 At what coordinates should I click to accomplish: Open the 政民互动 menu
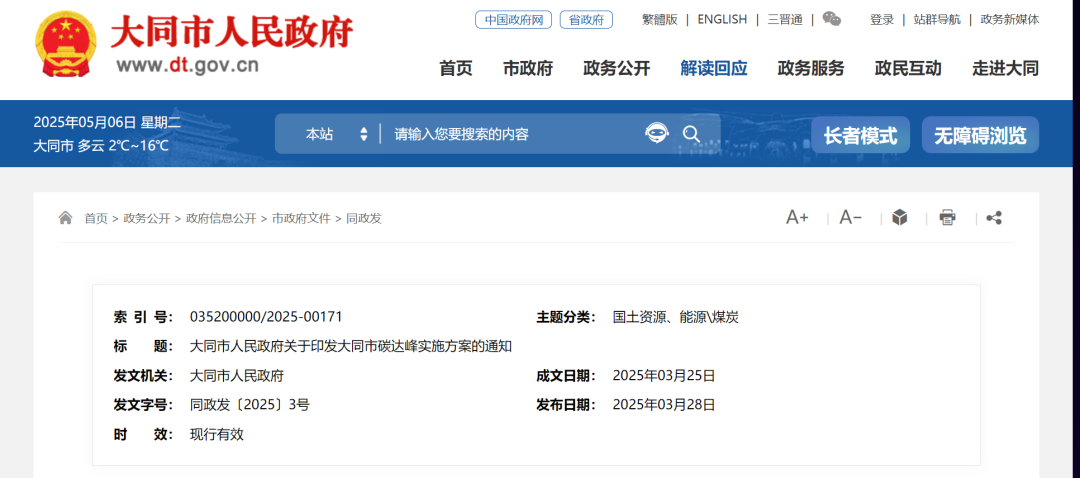(908, 68)
